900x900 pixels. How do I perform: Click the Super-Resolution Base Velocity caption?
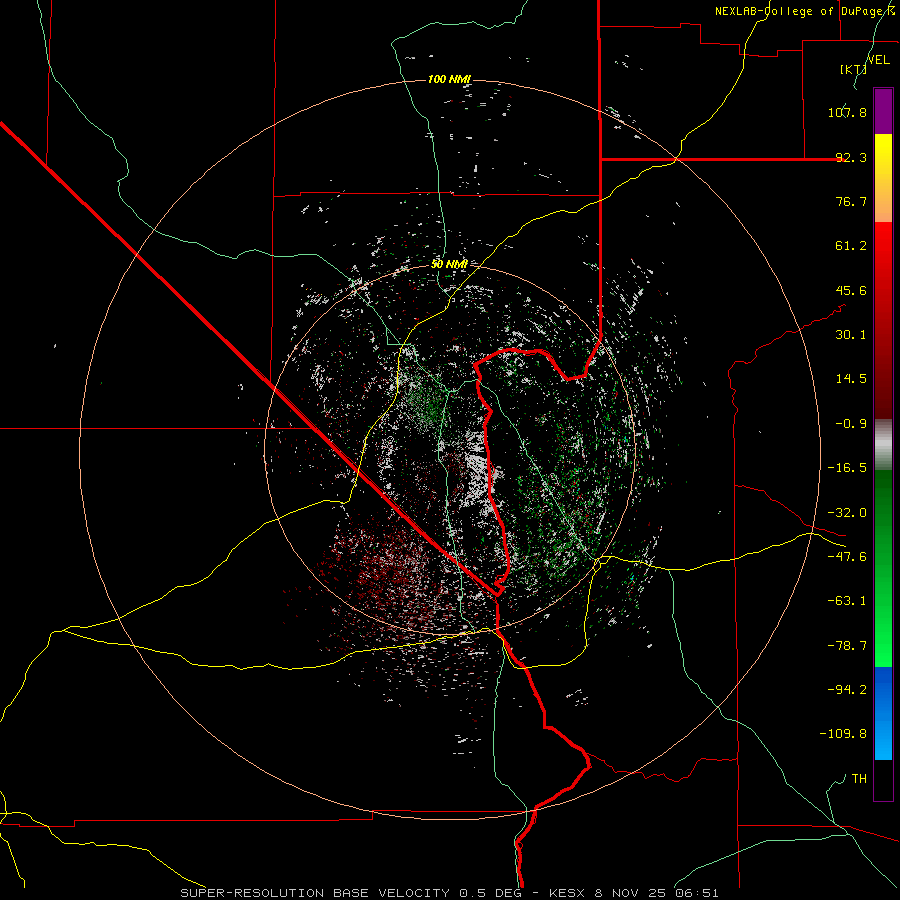point(449,893)
